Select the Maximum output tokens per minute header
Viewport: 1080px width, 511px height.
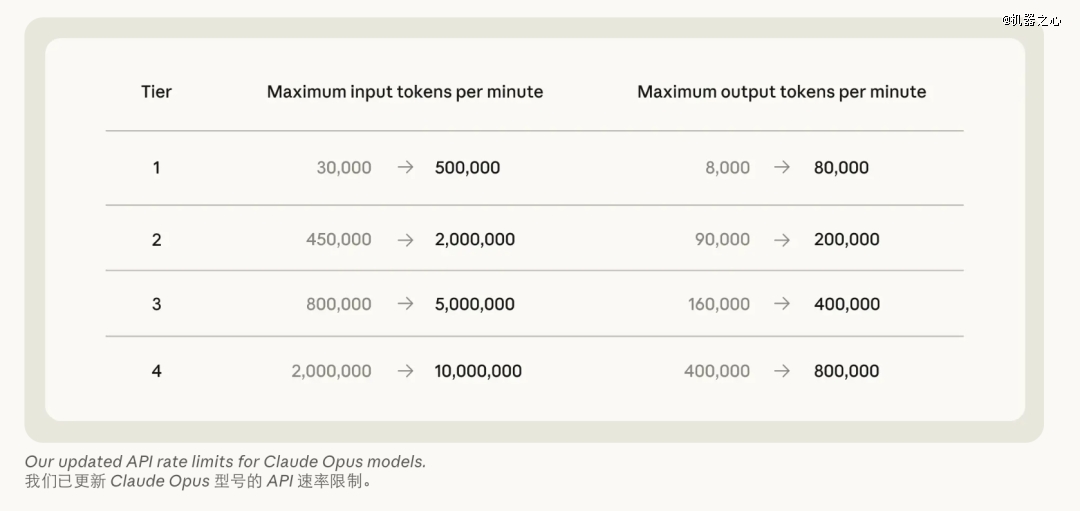[x=782, y=92]
